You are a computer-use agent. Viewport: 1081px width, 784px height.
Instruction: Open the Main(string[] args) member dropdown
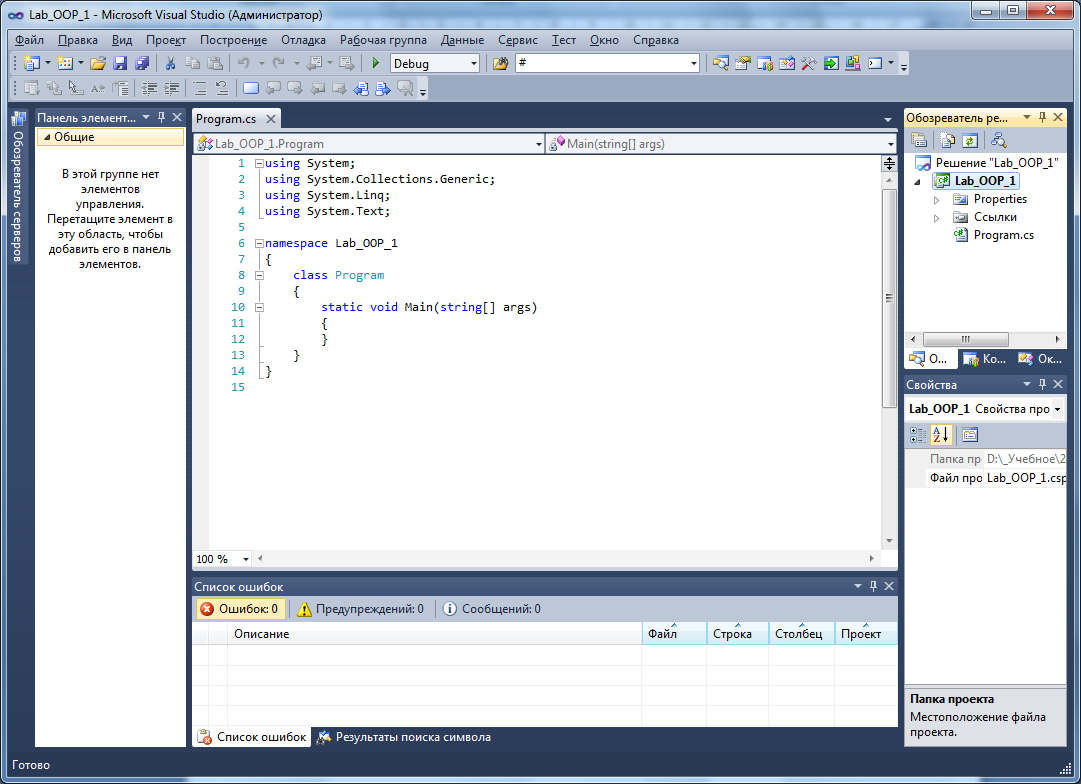click(890, 144)
